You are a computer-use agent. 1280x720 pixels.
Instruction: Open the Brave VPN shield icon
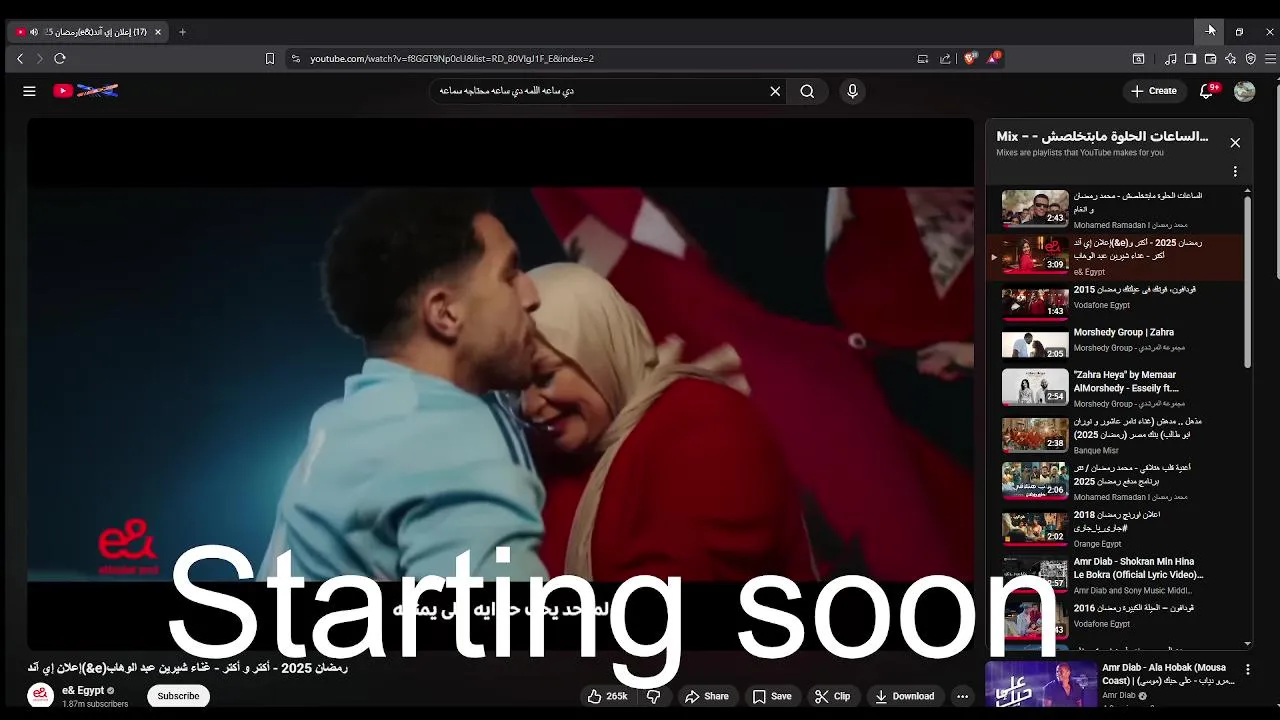pyautogui.click(x=1250, y=59)
